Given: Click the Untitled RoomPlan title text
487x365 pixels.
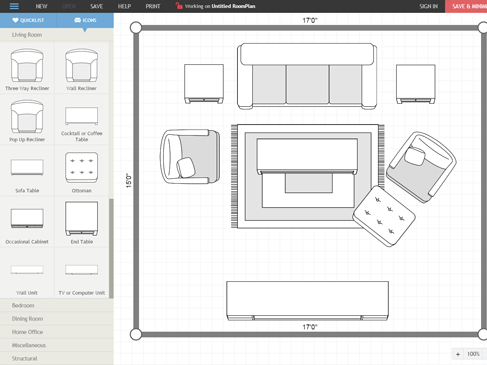Looking at the screenshot, I should [233, 6].
